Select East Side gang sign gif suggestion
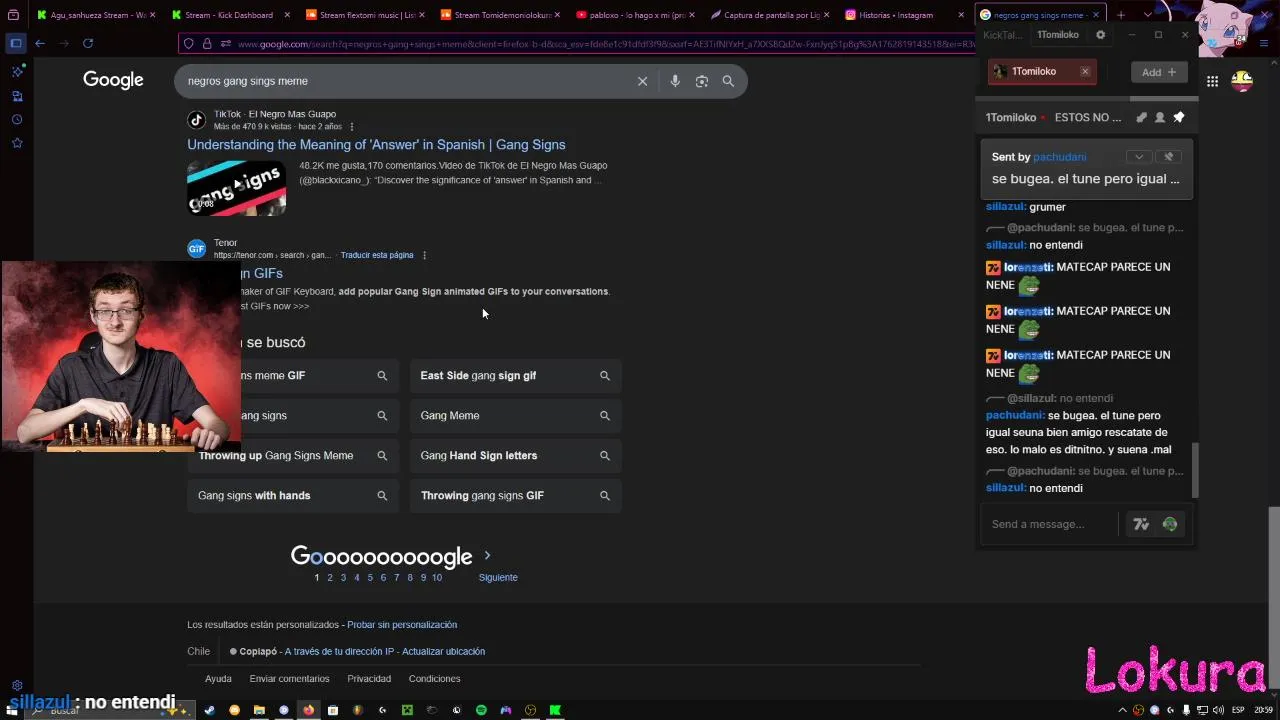 (x=515, y=375)
